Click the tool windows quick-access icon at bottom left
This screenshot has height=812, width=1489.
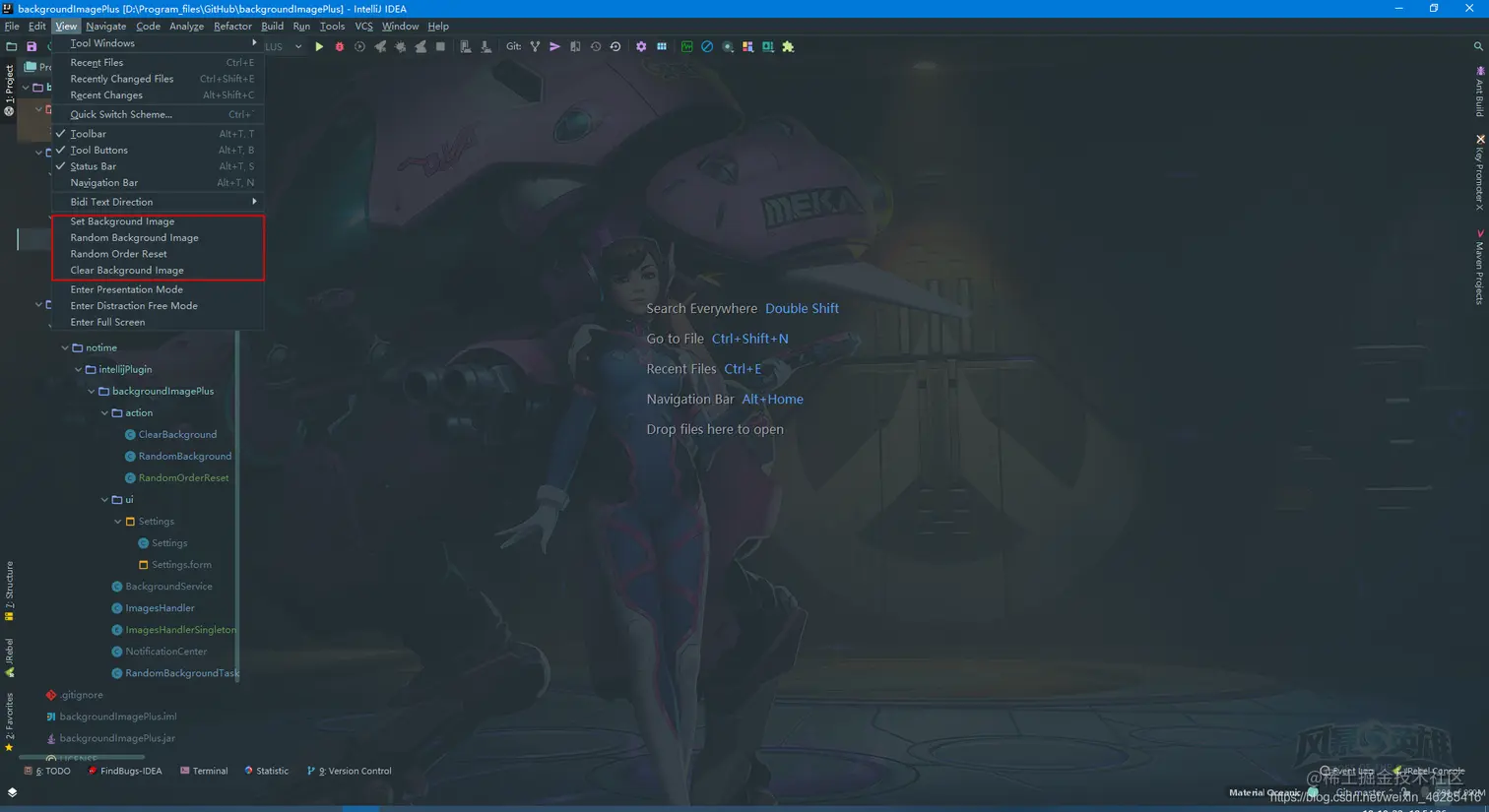[x=12, y=792]
